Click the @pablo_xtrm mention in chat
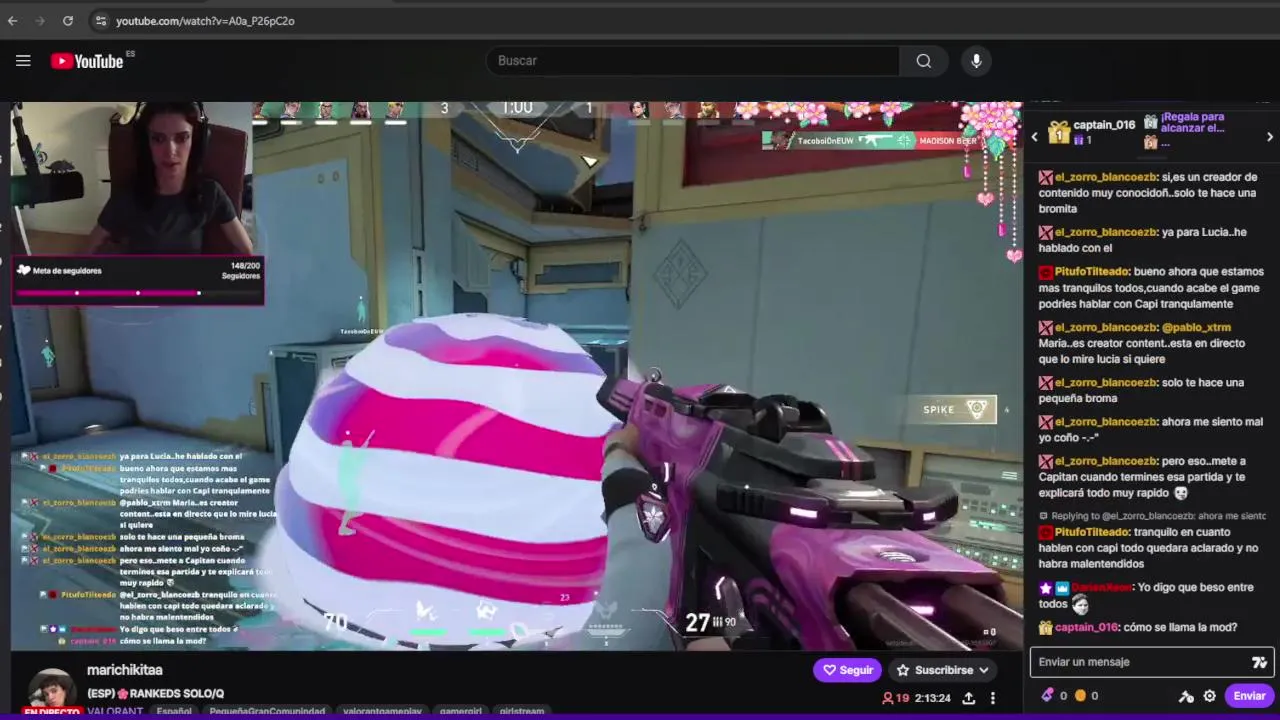 click(1196, 327)
